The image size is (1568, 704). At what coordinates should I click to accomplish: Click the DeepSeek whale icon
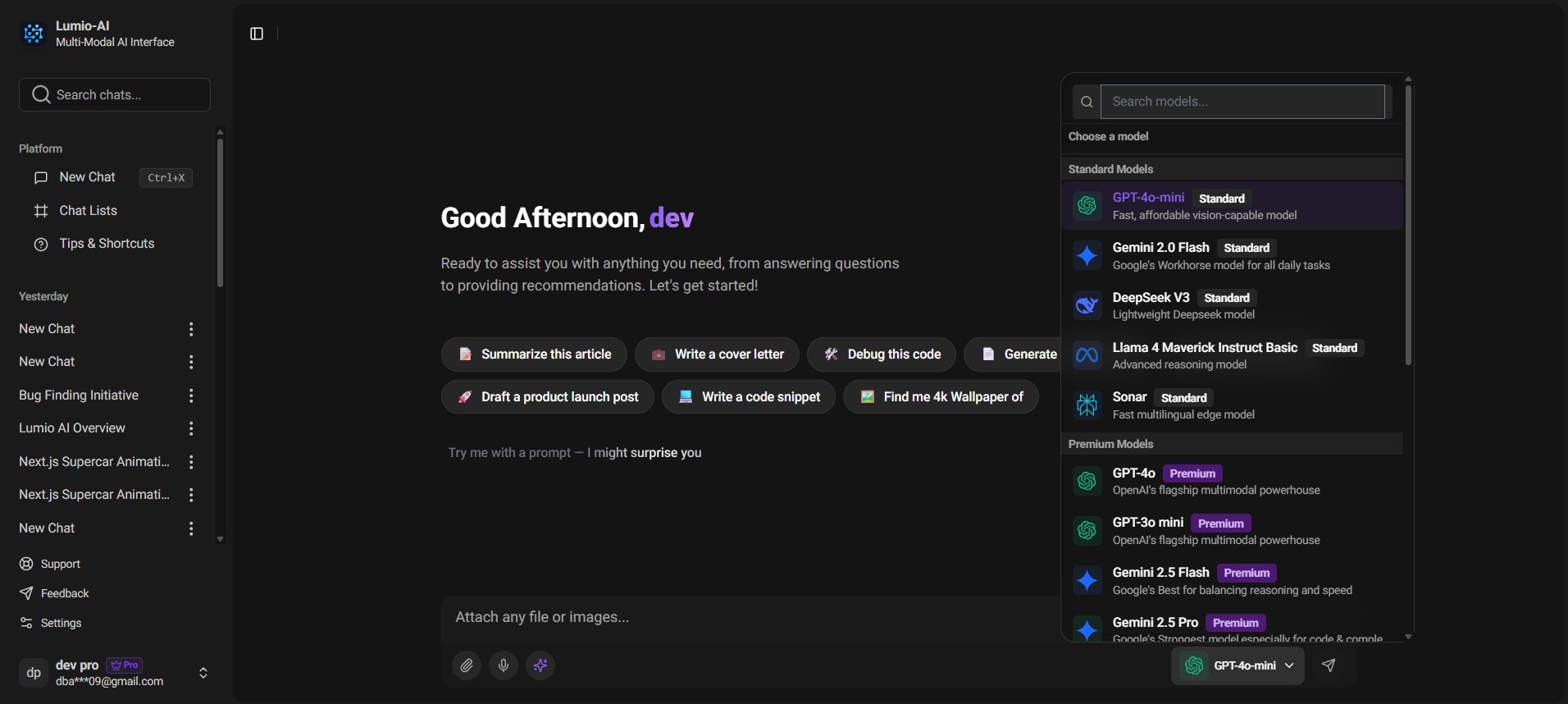(1087, 305)
